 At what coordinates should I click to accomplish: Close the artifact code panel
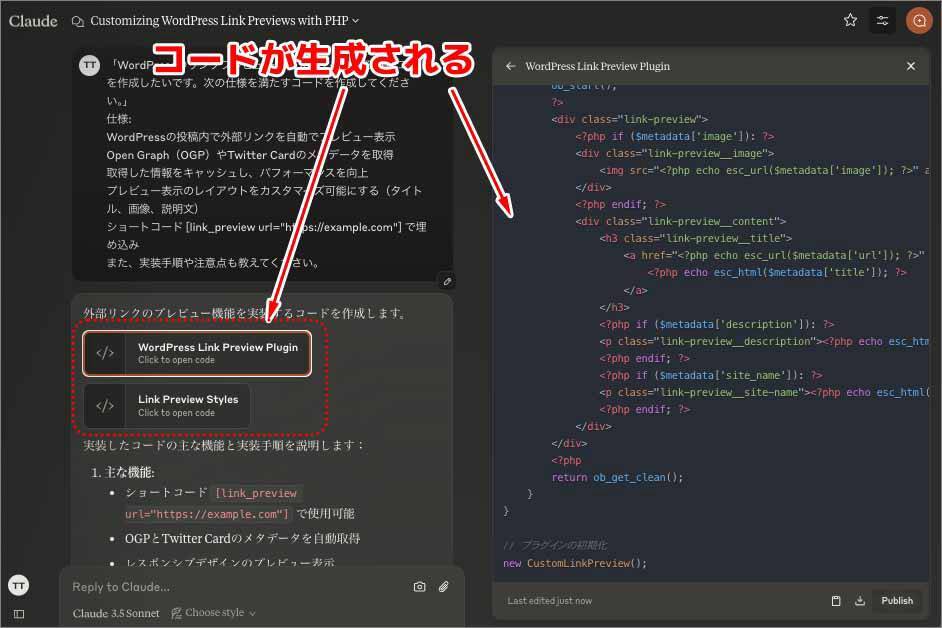910,66
